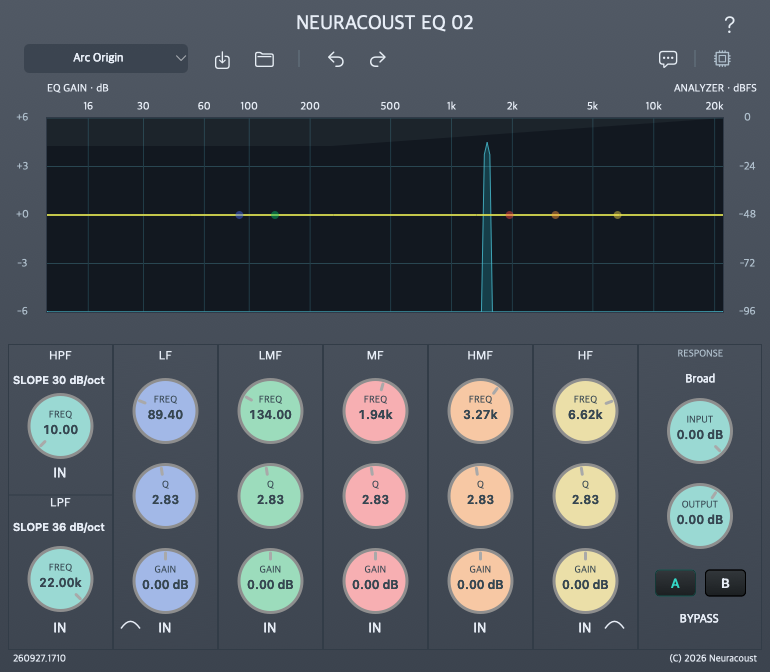Click the ANALYZER · dBFS label
This screenshot has width=770, height=672.
[715, 88]
